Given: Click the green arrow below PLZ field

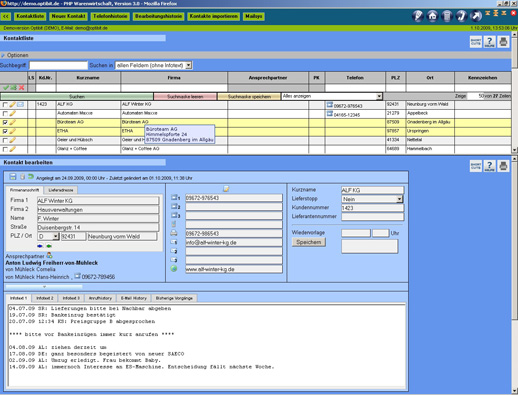Looking at the screenshot, I should 49,246.
